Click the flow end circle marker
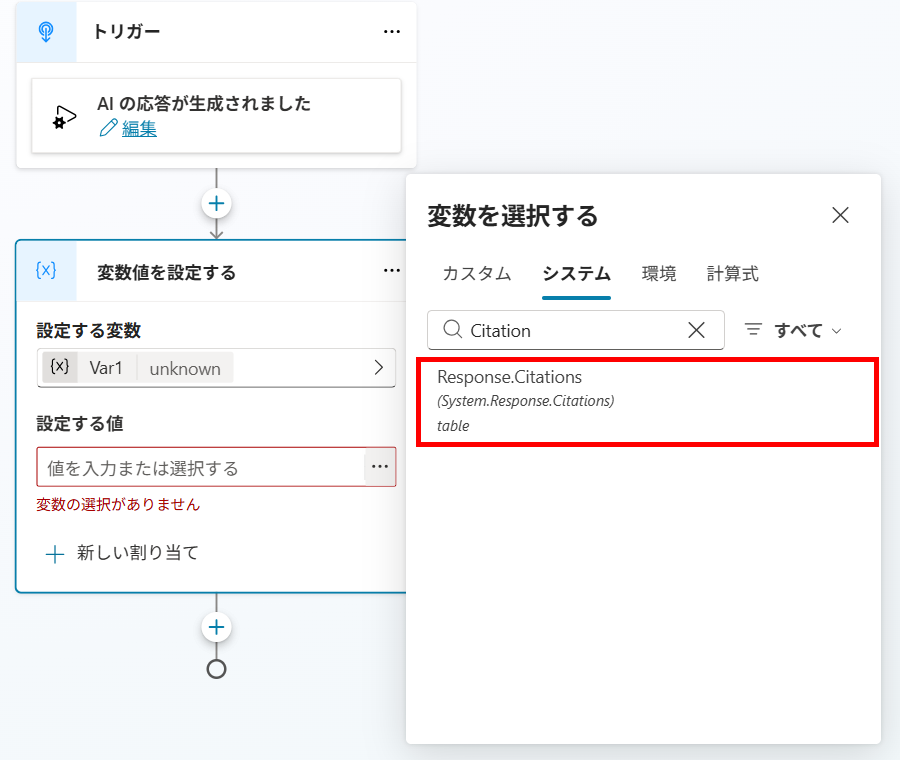900x760 pixels. (x=216, y=669)
